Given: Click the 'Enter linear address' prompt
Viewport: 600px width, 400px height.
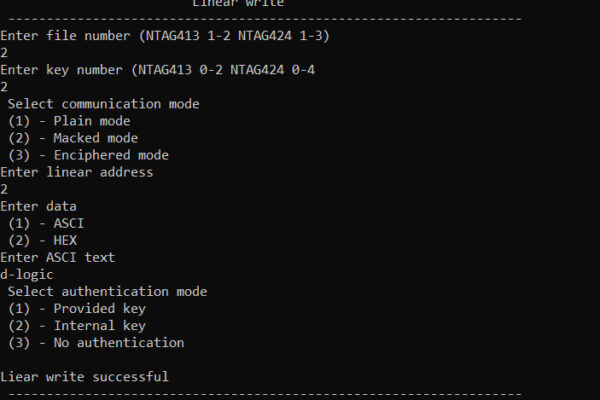Looking at the screenshot, I should pyautogui.click(x=77, y=172).
